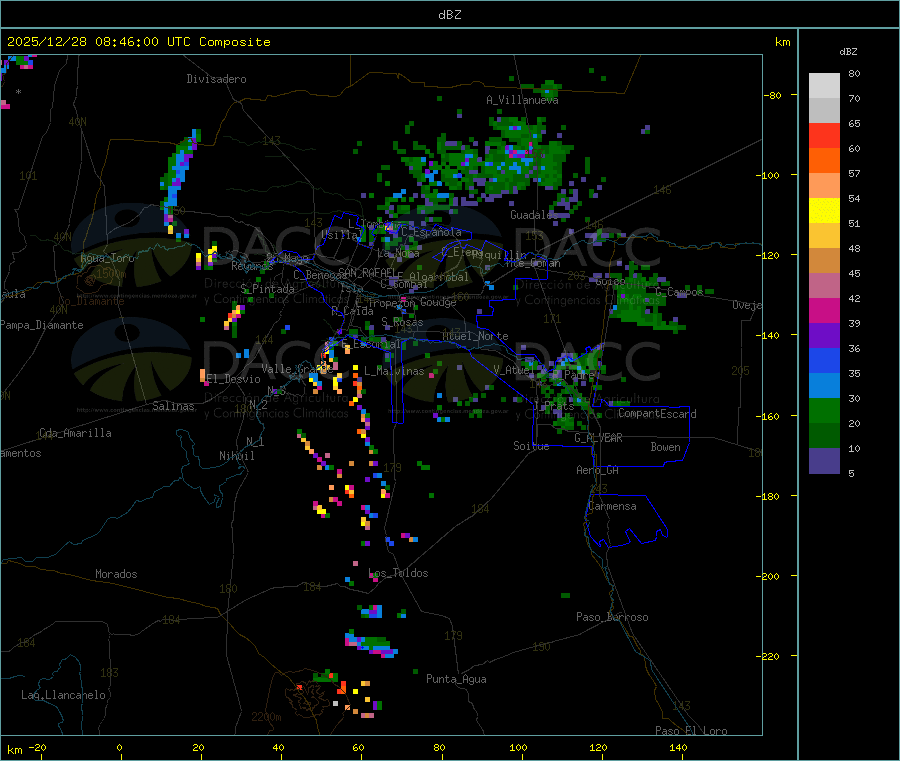
Task: Click the Carmensa blue polygon outline
Action: (x=626, y=521)
